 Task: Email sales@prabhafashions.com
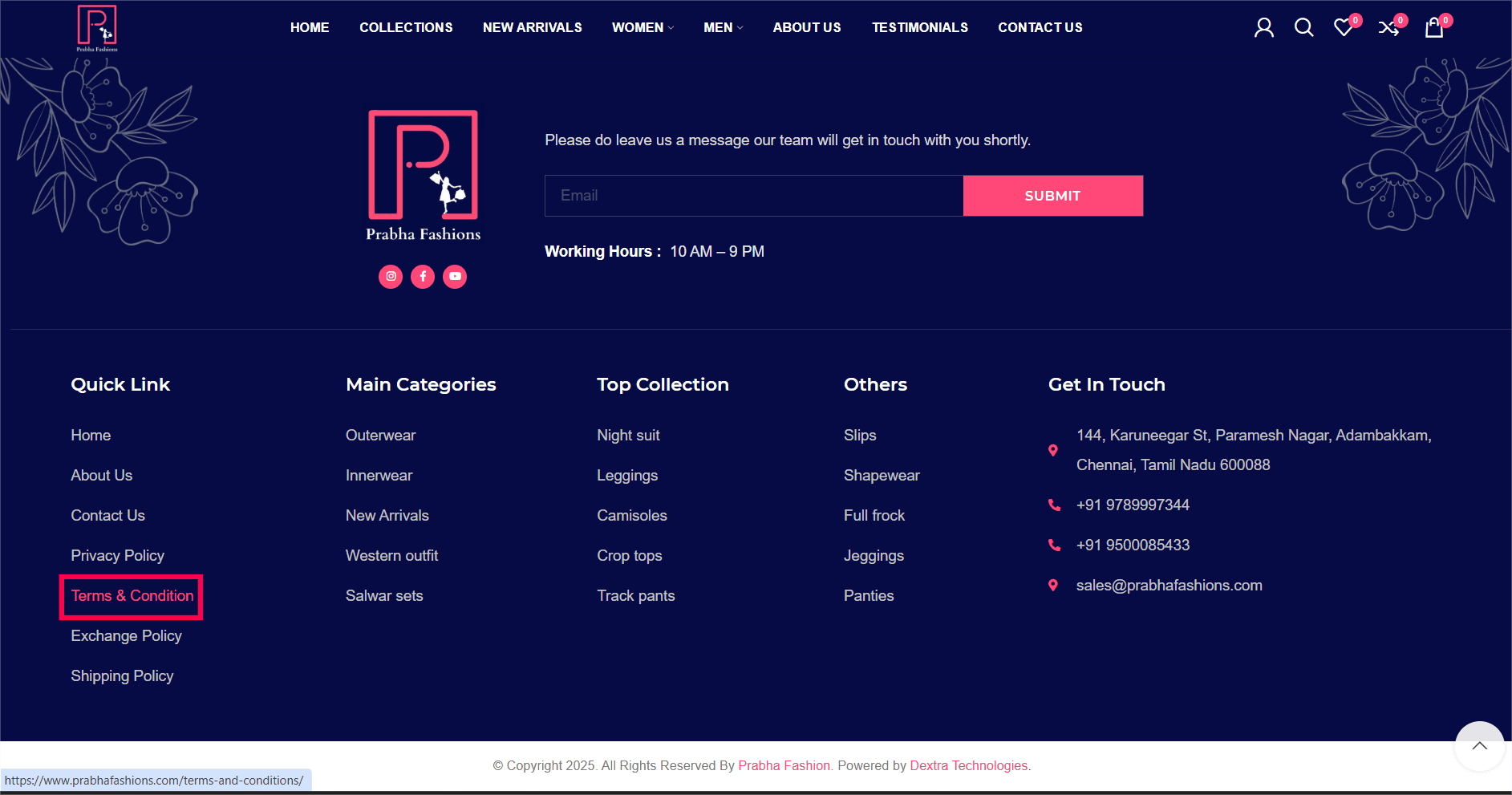coord(1169,586)
